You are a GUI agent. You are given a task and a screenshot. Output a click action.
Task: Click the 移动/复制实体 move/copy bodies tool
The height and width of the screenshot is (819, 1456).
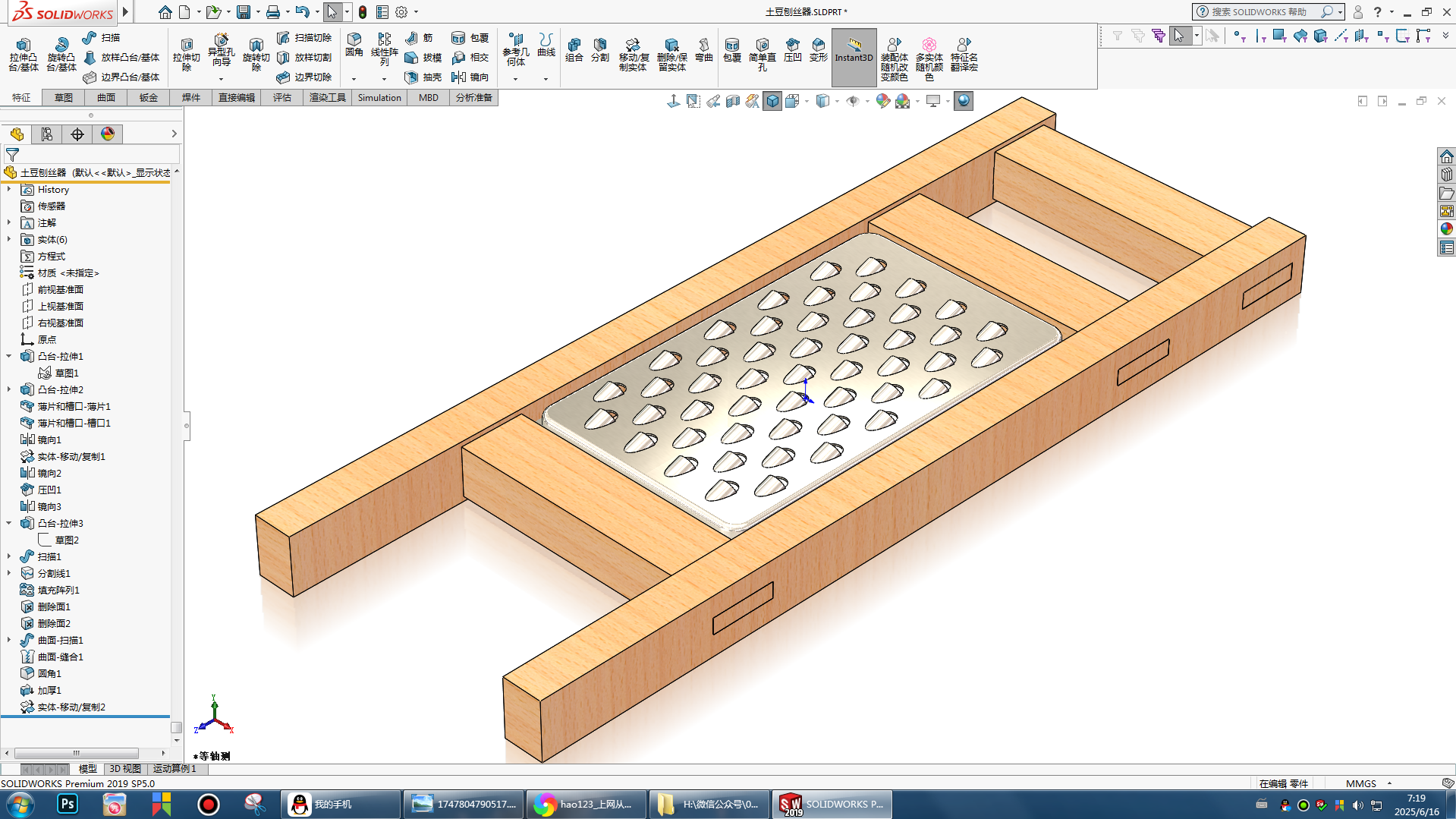[633, 55]
